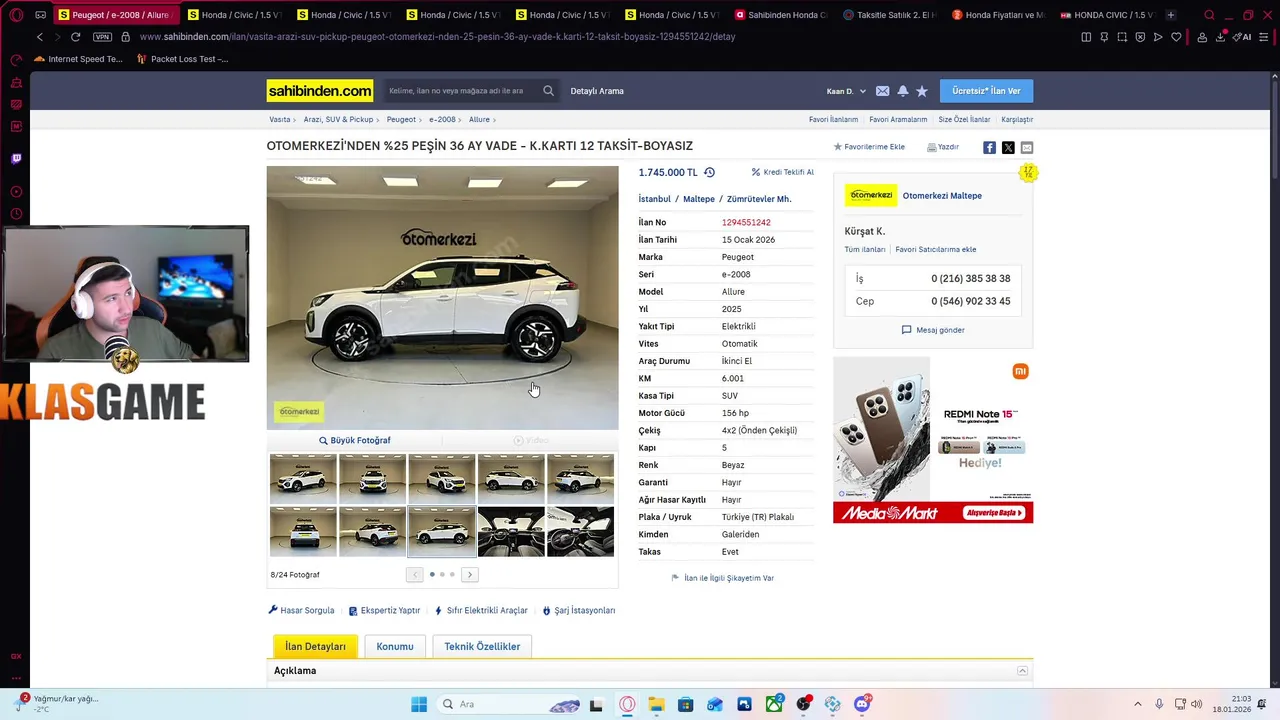The image size is (1280, 720).
Task: Click the second pagination dot under thumbnails
Action: pyautogui.click(x=442, y=574)
